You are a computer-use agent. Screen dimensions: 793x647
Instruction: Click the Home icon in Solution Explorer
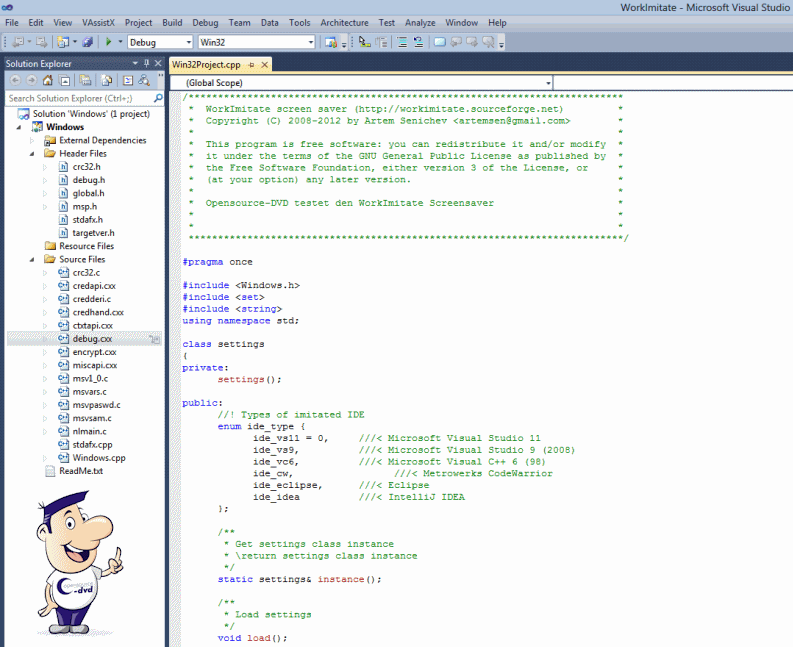(x=48, y=80)
